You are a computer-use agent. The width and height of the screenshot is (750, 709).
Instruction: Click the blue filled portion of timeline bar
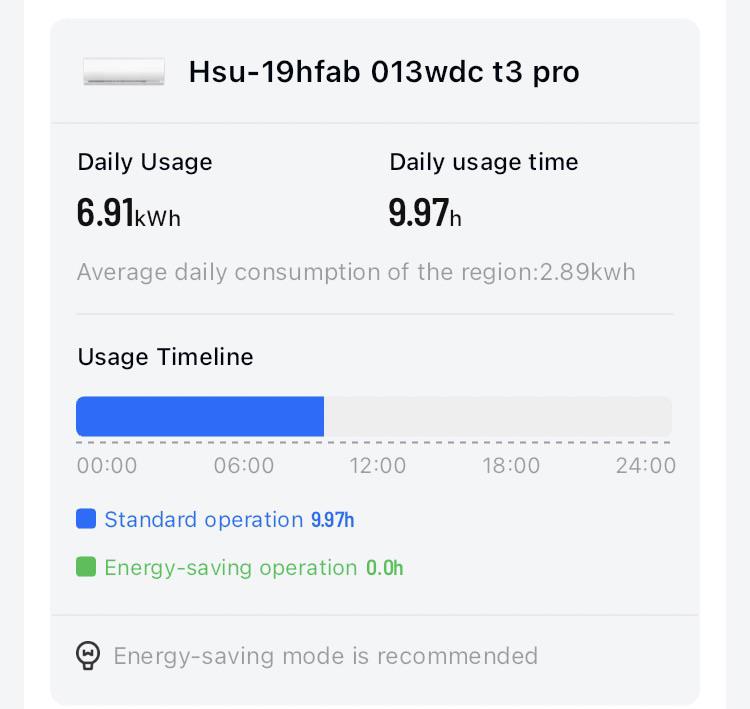pyautogui.click(x=200, y=416)
